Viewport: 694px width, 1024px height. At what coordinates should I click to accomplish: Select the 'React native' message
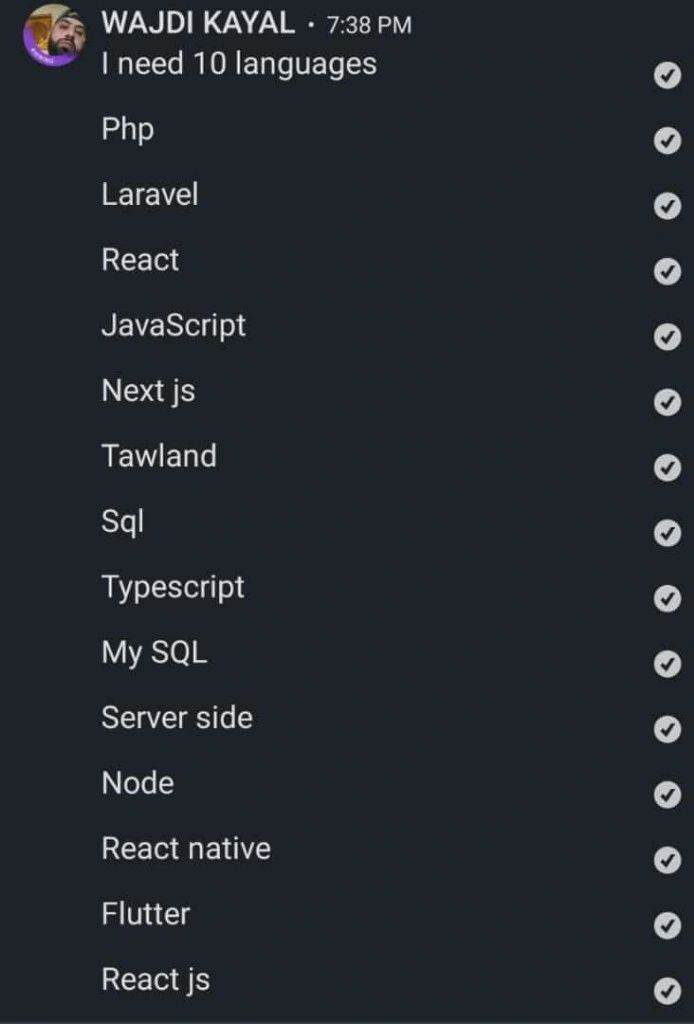186,848
